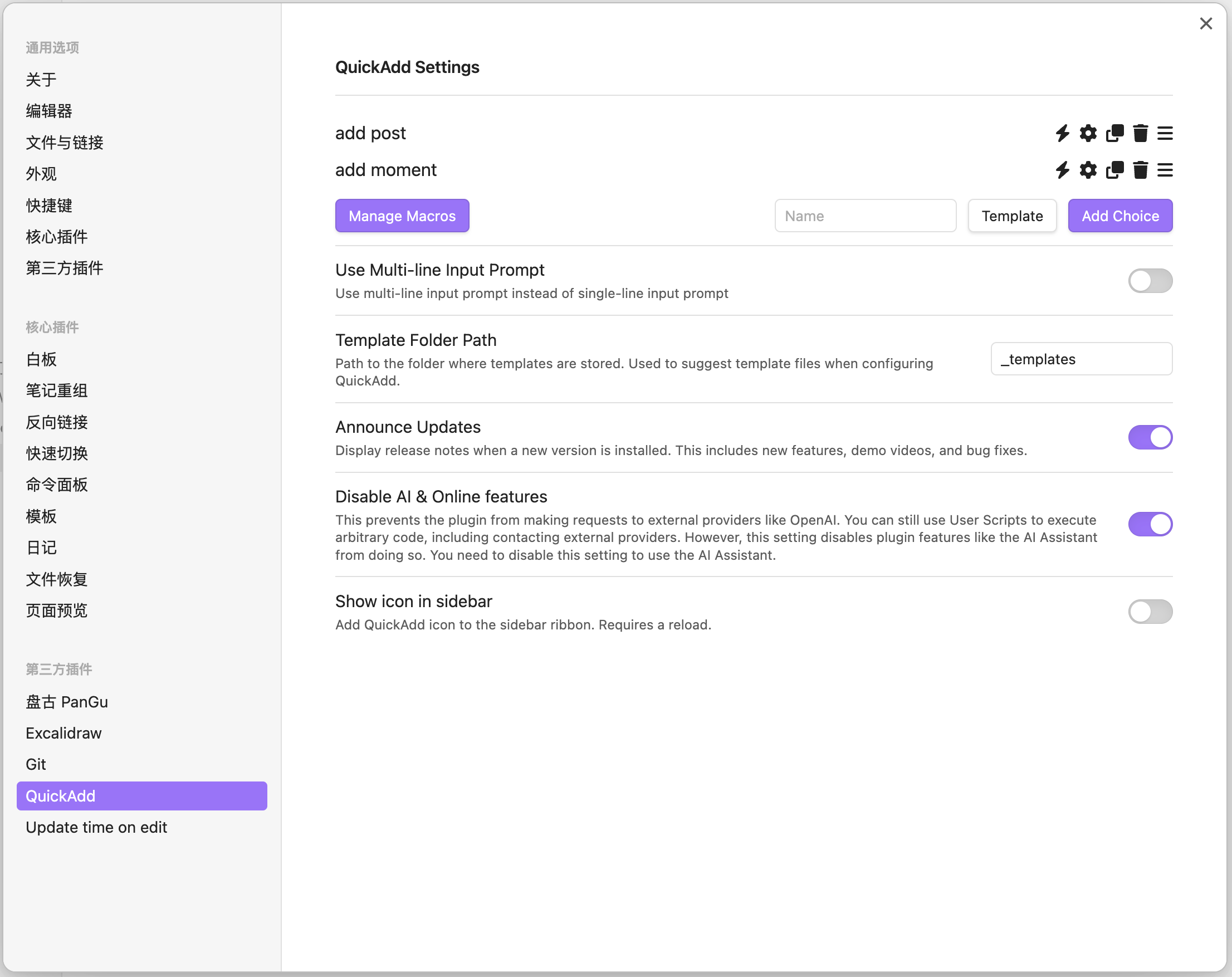Delete the add post choice
1232x977 pixels.
click(x=1140, y=133)
